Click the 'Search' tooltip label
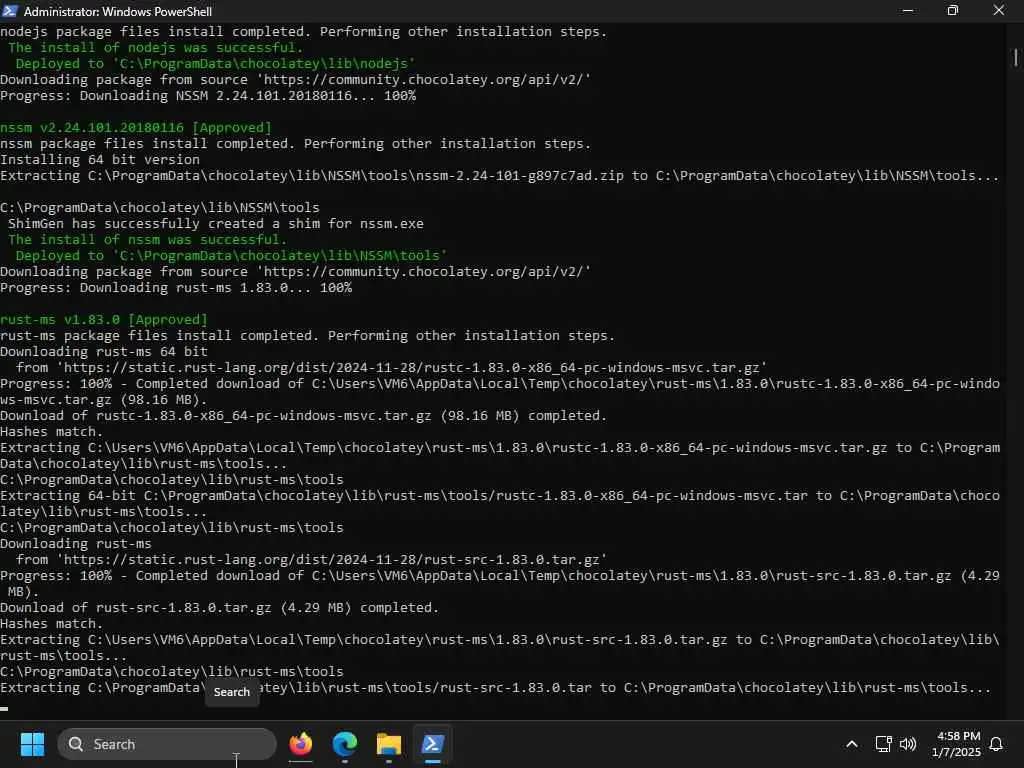 coord(232,692)
